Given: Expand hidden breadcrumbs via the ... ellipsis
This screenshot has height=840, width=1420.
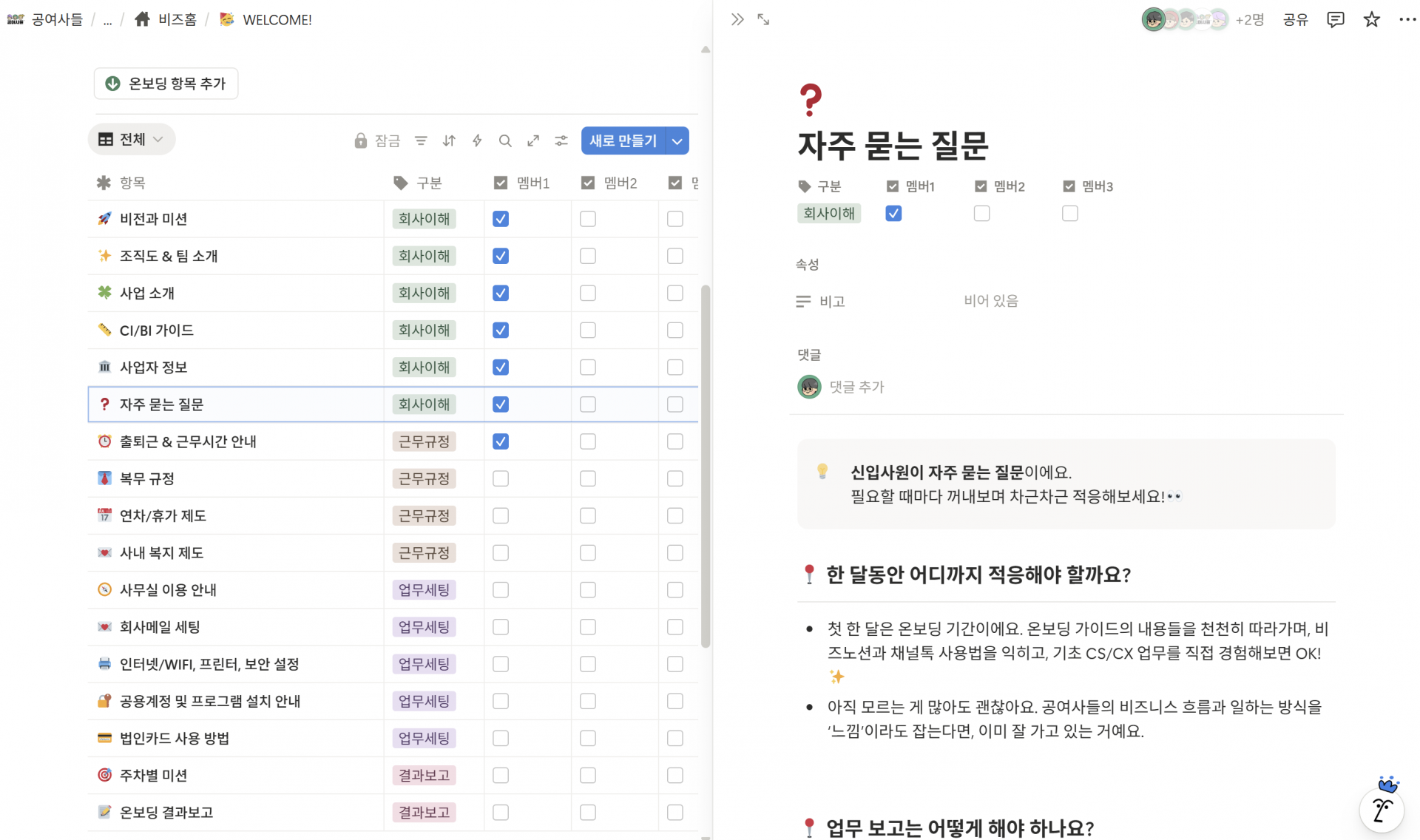Looking at the screenshot, I should coord(107,20).
